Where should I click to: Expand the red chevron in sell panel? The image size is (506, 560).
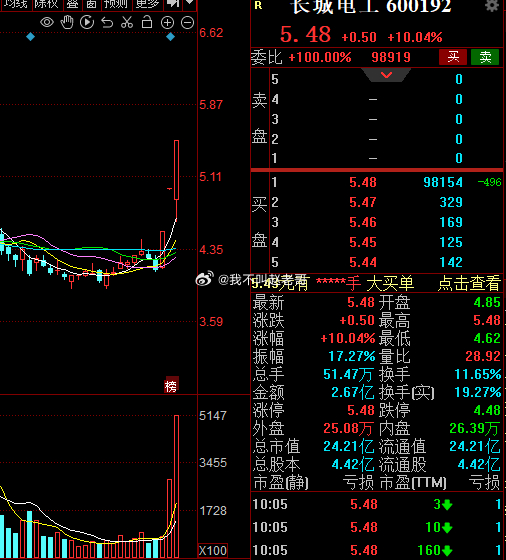(x=386, y=75)
